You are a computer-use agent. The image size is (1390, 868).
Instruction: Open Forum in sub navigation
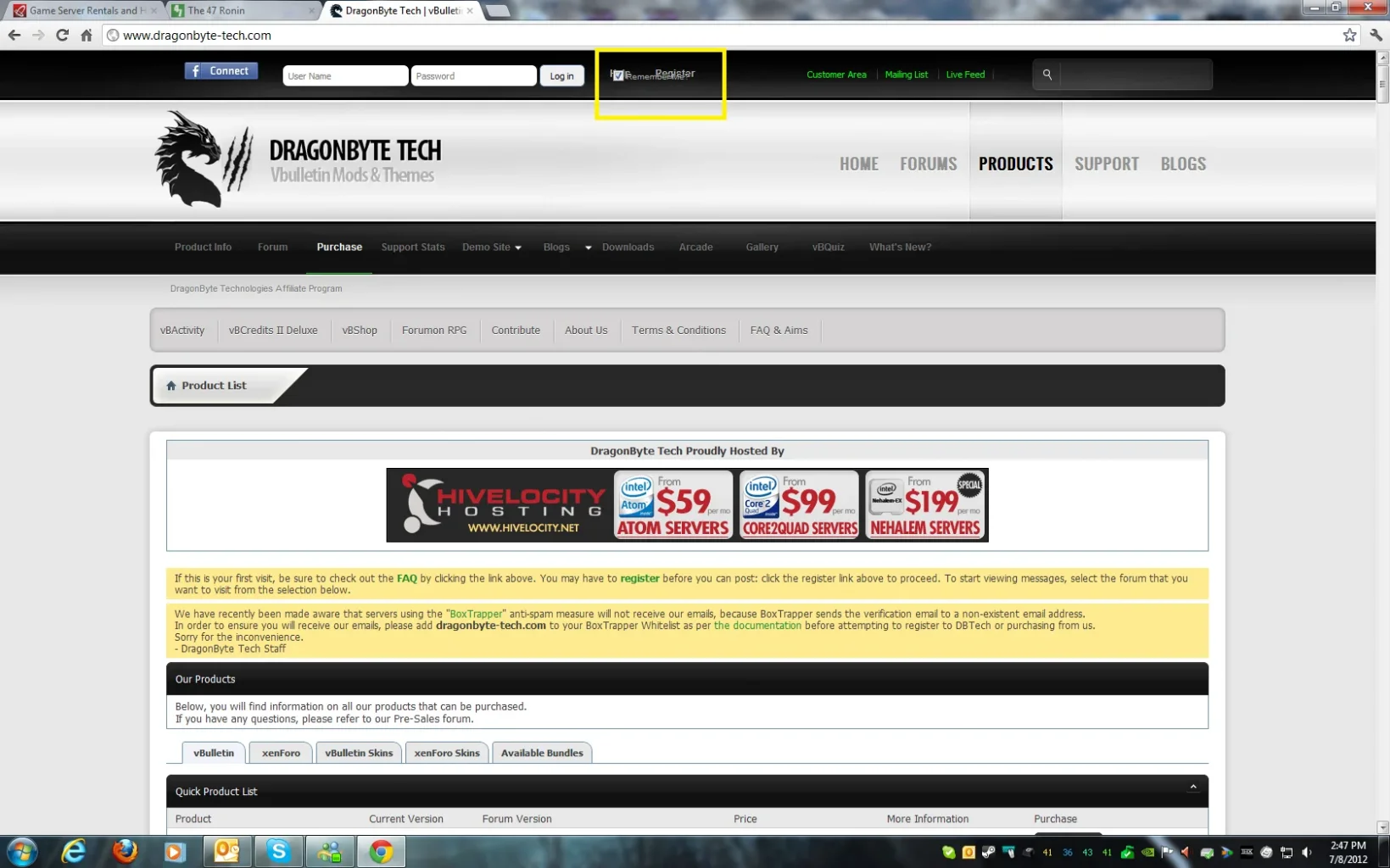272,247
